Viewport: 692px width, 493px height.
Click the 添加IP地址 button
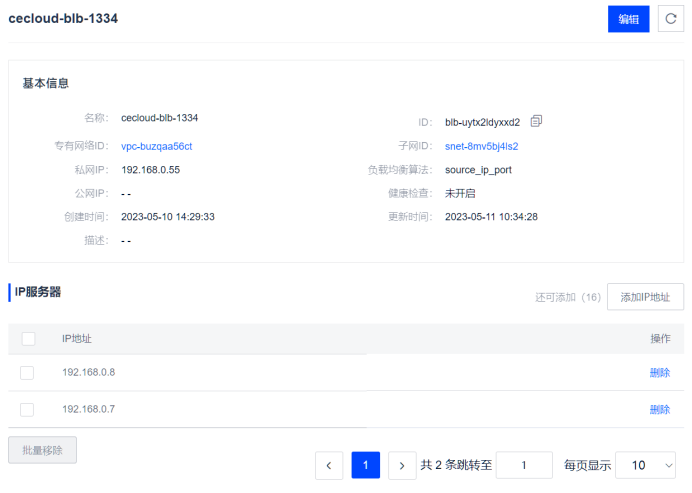[645, 297]
